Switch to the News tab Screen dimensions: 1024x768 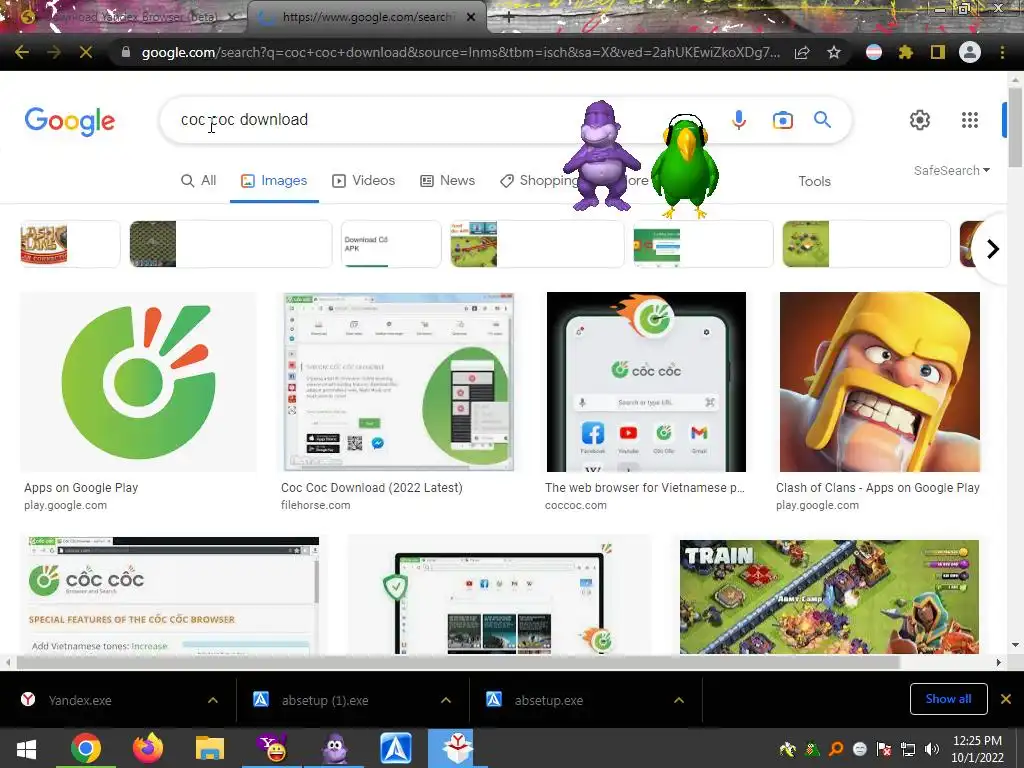point(447,181)
